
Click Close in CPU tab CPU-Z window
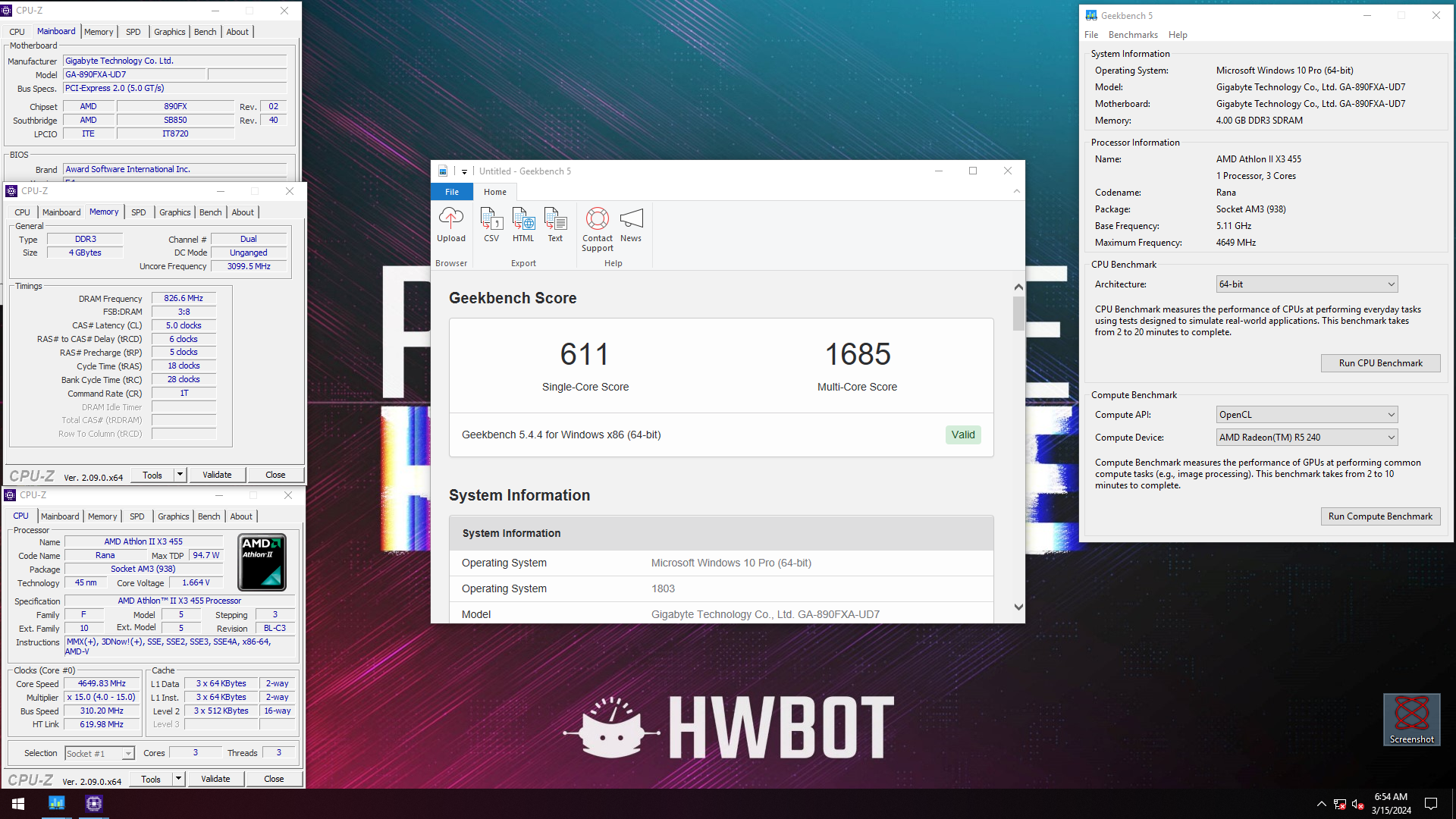tap(274, 779)
